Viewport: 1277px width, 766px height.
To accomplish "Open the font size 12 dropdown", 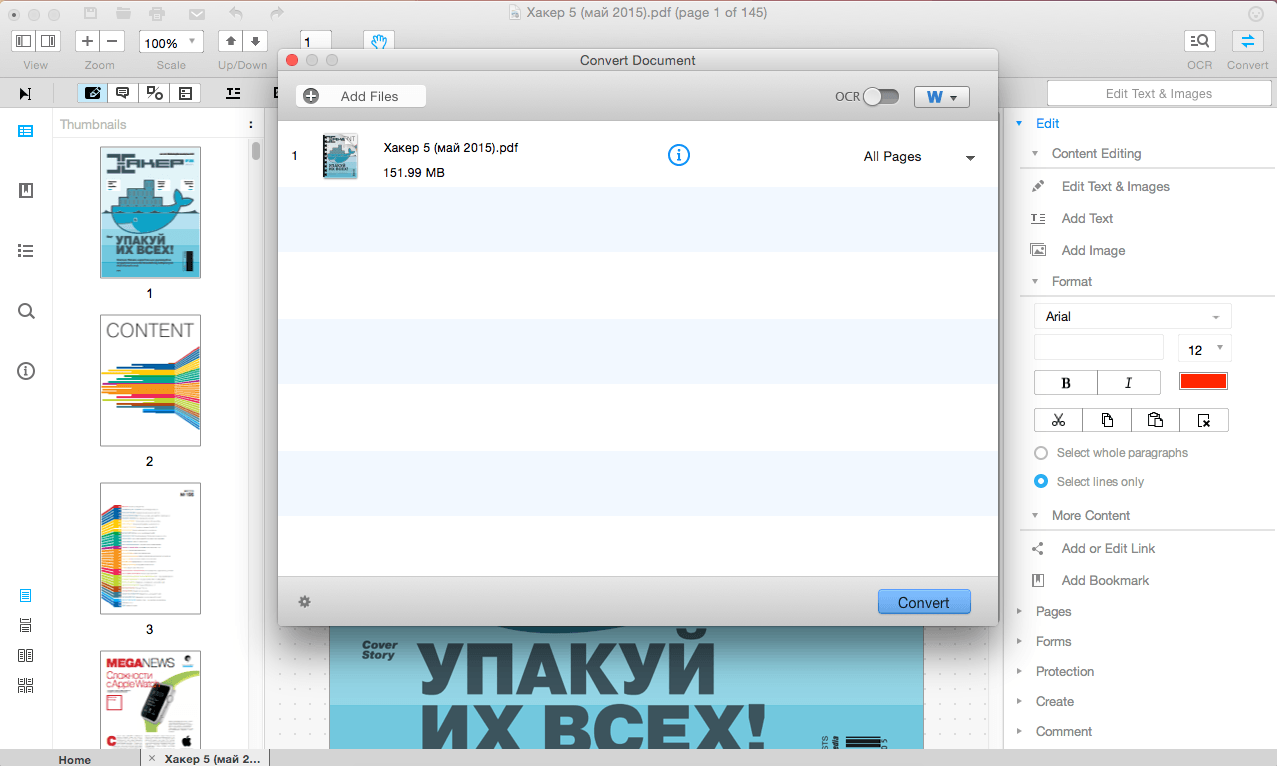I will click(x=1205, y=349).
